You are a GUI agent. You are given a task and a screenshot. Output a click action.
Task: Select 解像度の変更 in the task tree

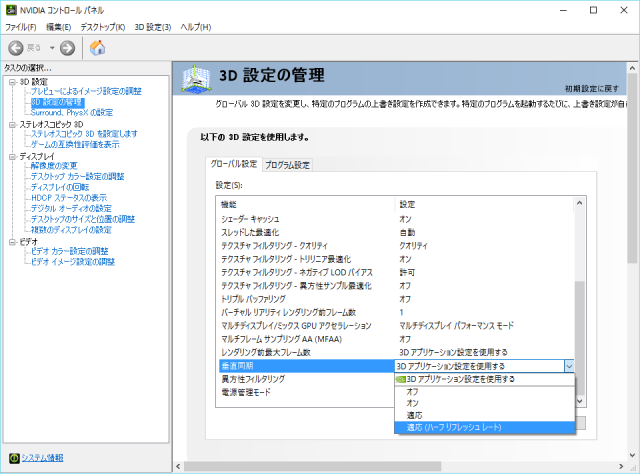pyautogui.click(x=54, y=166)
